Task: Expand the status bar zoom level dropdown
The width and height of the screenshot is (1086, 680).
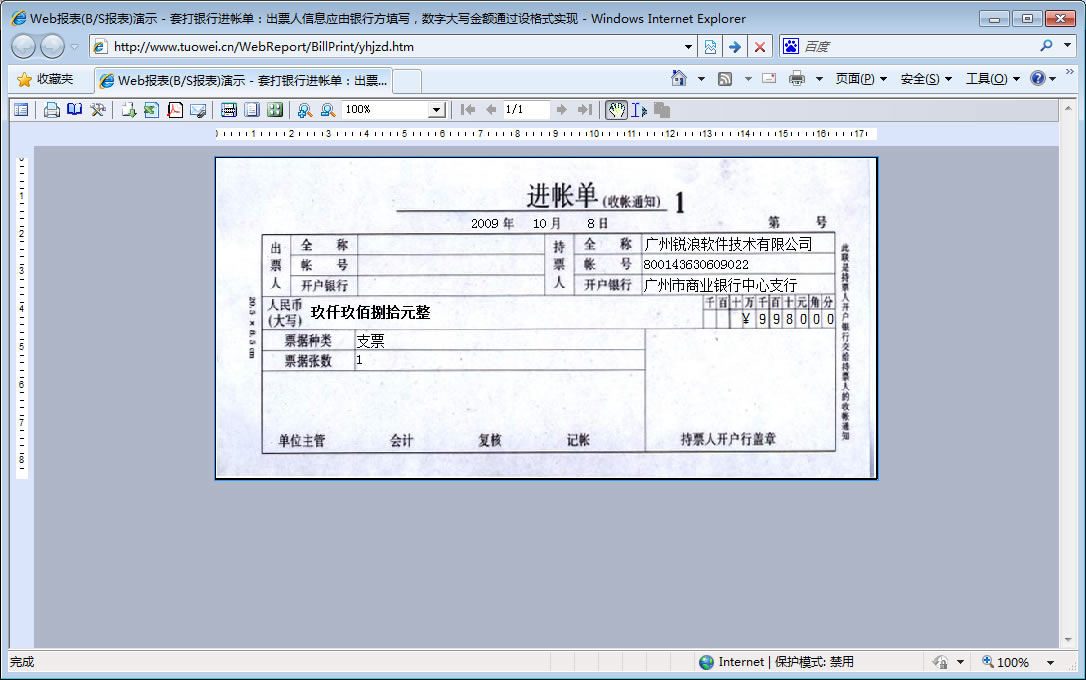Action: [1050, 662]
